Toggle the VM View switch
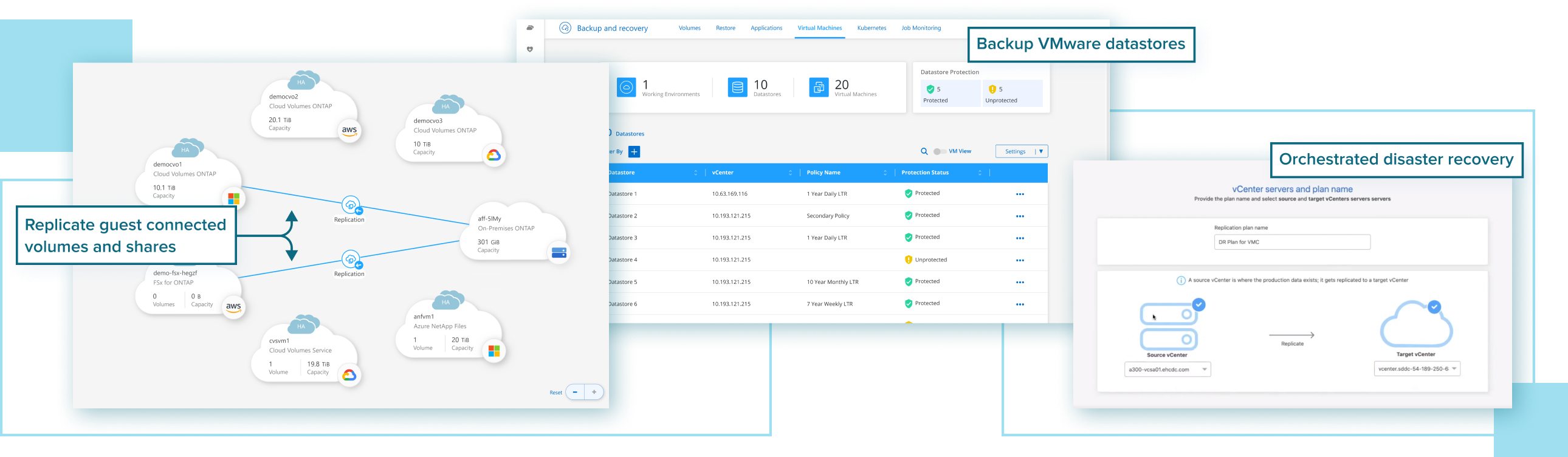The image size is (1568, 457). pyautogui.click(x=940, y=151)
